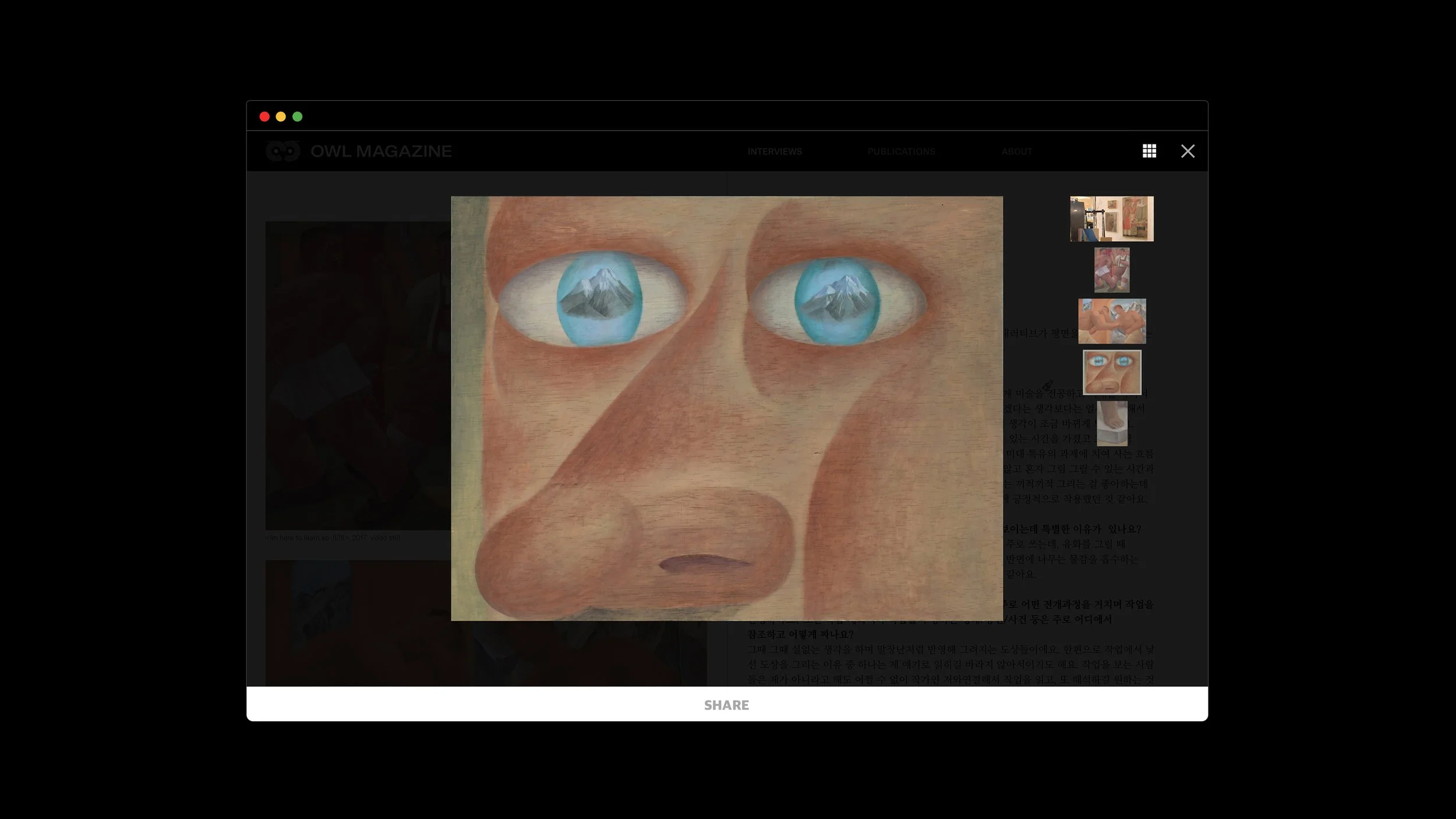This screenshot has height=819, width=1456.
Task: Click the large face painting image
Action: pyautogui.click(x=726, y=408)
